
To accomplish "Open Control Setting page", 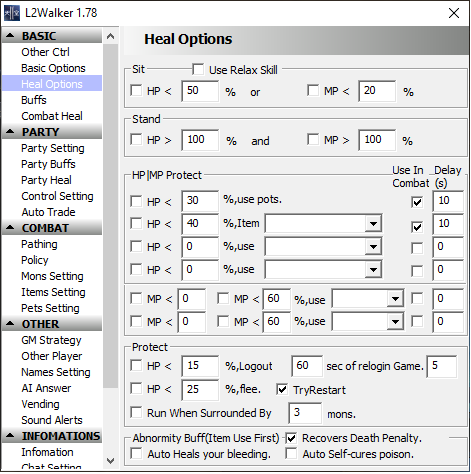I will (x=57, y=196).
